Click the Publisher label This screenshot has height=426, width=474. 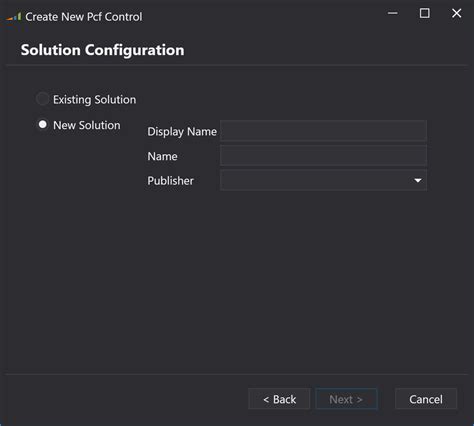coord(170,181)
